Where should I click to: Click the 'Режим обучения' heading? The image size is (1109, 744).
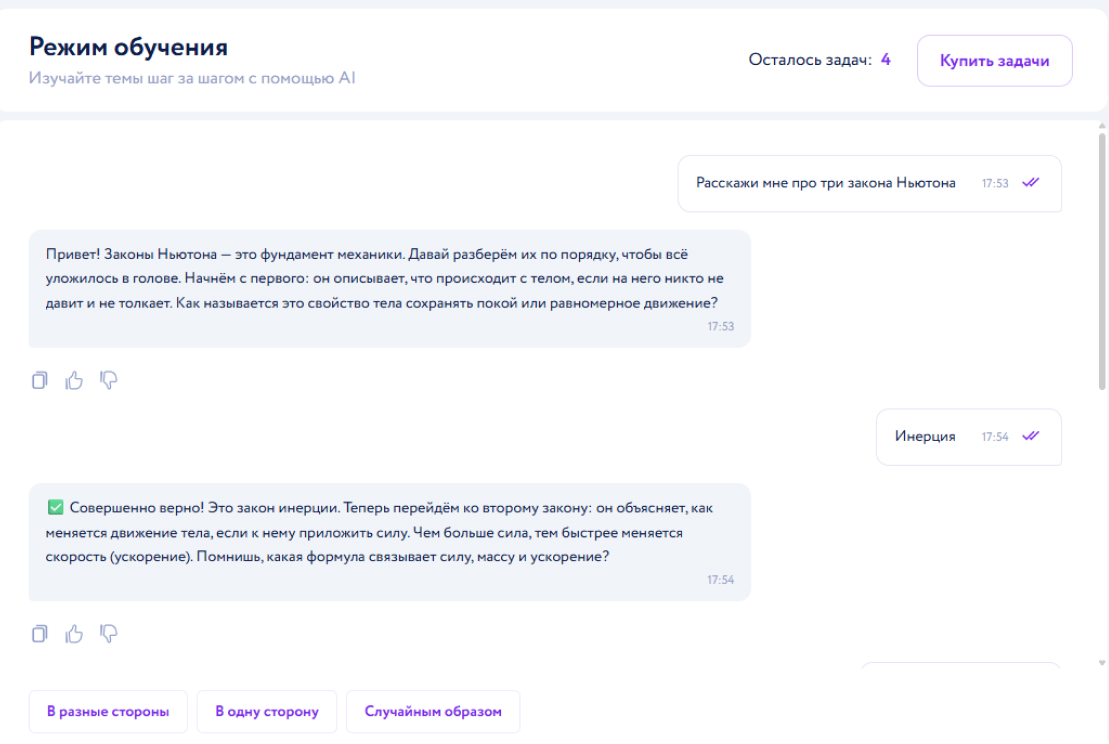128,47
